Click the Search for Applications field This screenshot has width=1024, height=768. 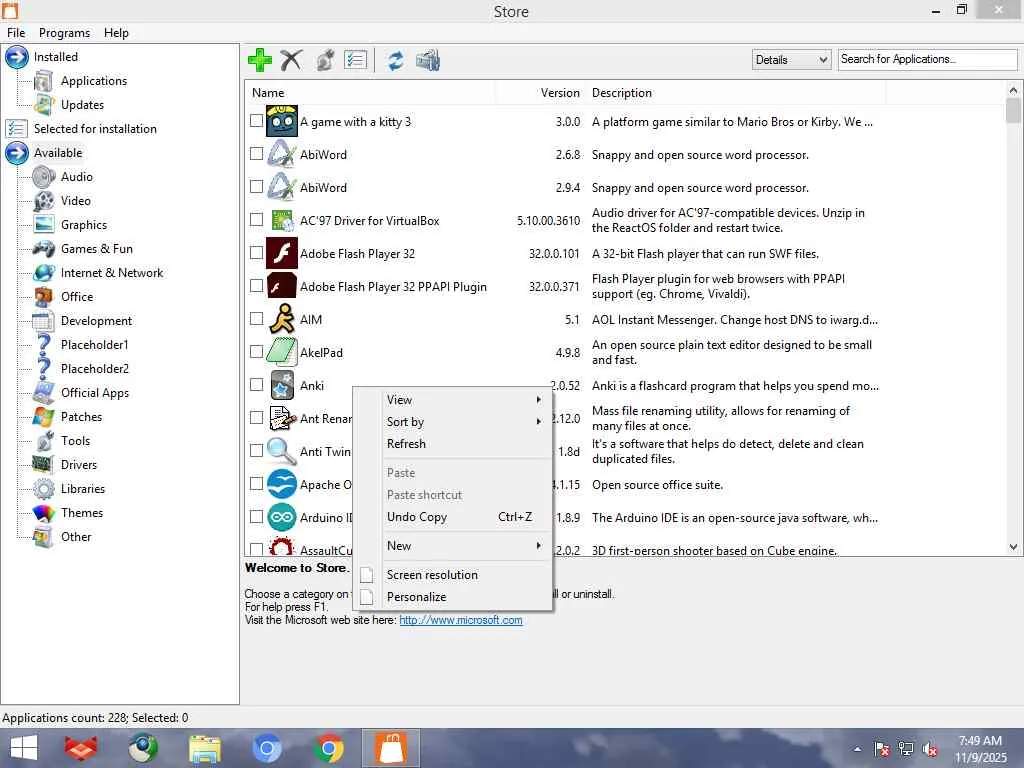(x=927, y=59)
